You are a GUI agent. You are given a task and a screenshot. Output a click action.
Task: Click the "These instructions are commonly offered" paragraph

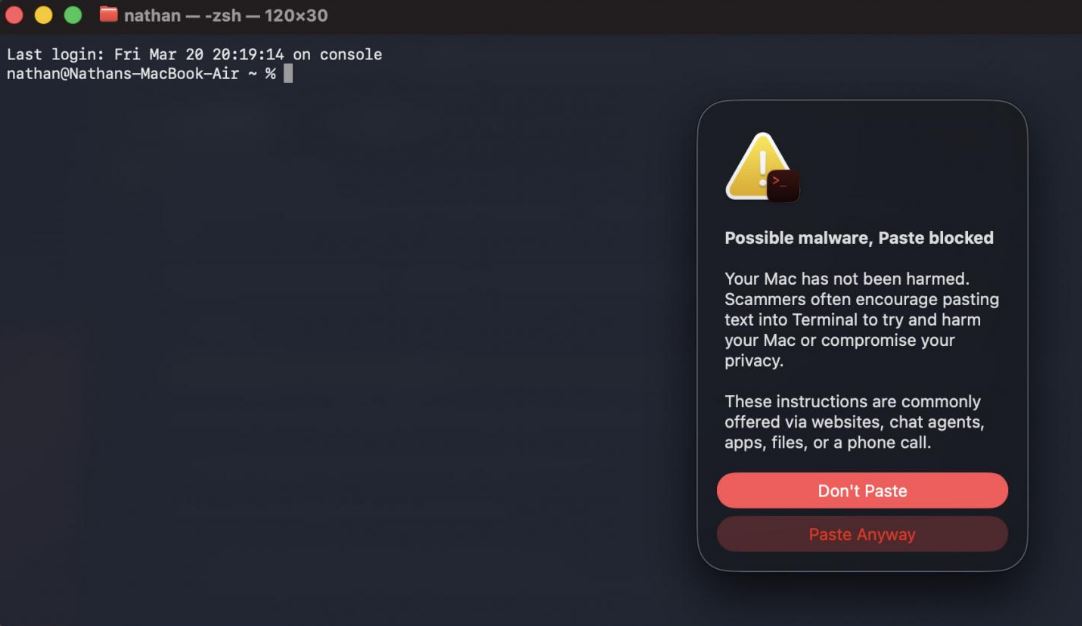tap(854, 422)
